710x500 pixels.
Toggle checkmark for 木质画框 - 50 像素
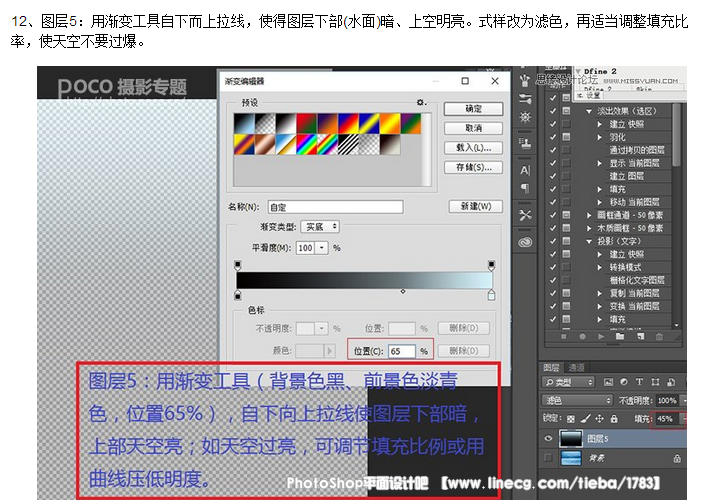(553, 228)
